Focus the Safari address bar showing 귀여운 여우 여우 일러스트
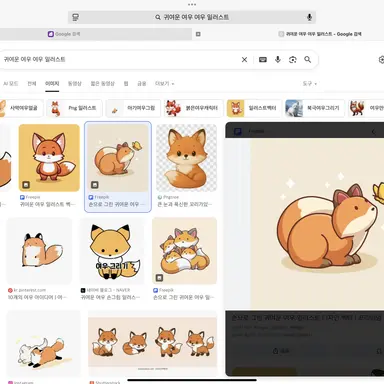 (192, 17)
